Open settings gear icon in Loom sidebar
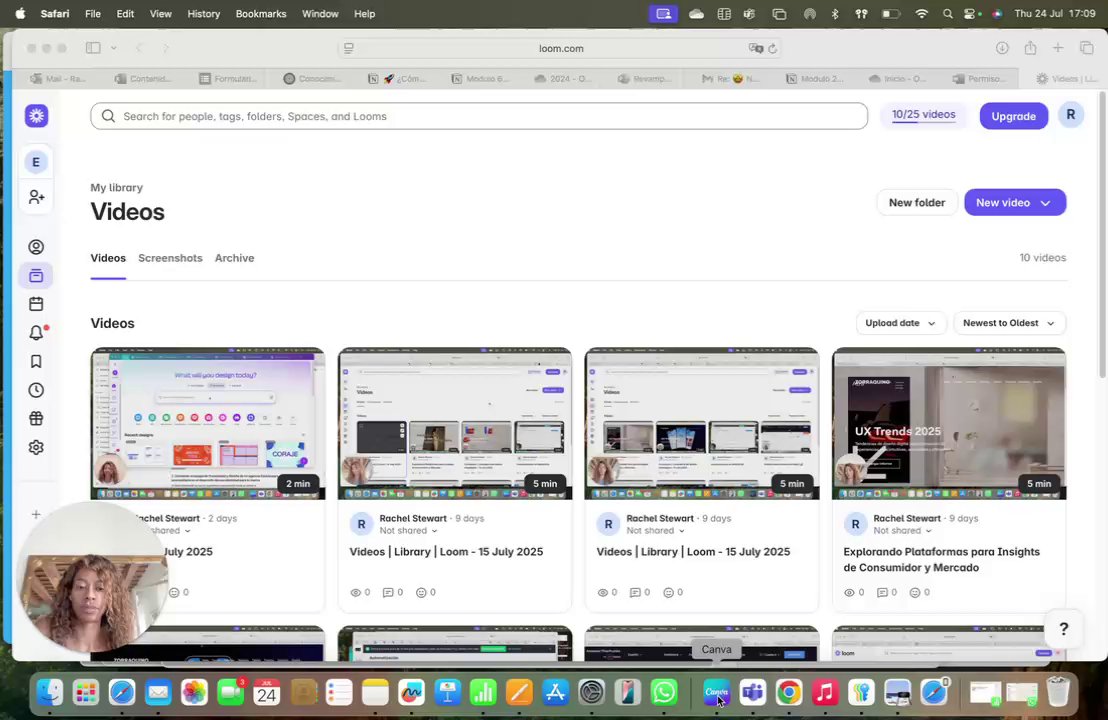Screen dimensions: 1108x720 point(36,447)
